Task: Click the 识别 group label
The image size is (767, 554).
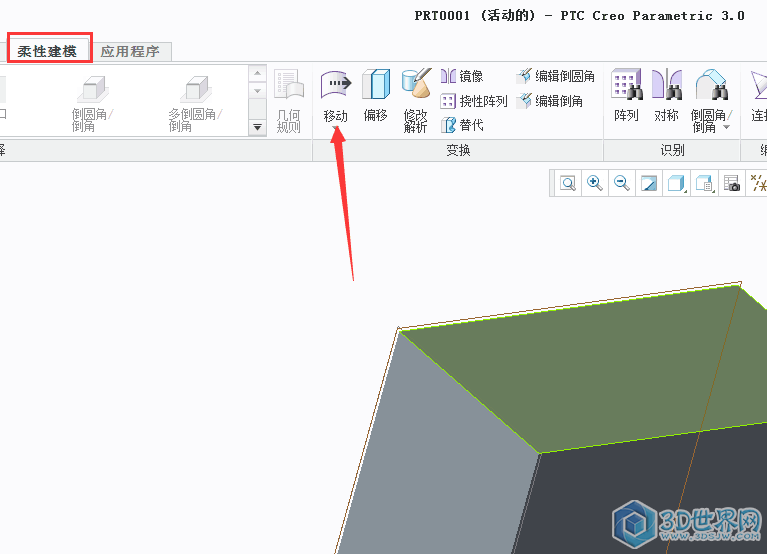Action: click(672, 150)
